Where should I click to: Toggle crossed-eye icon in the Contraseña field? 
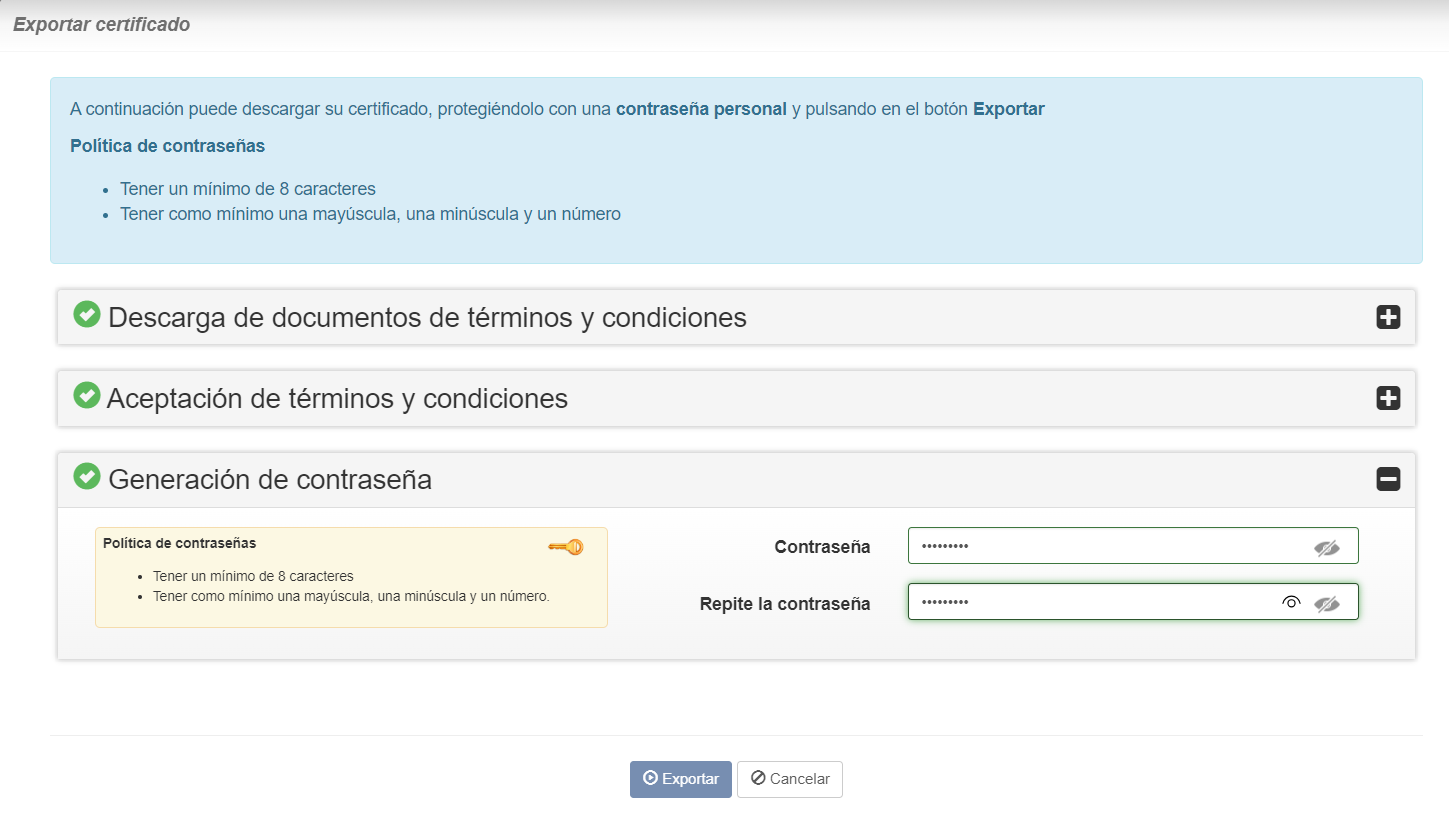point(1326,547)
